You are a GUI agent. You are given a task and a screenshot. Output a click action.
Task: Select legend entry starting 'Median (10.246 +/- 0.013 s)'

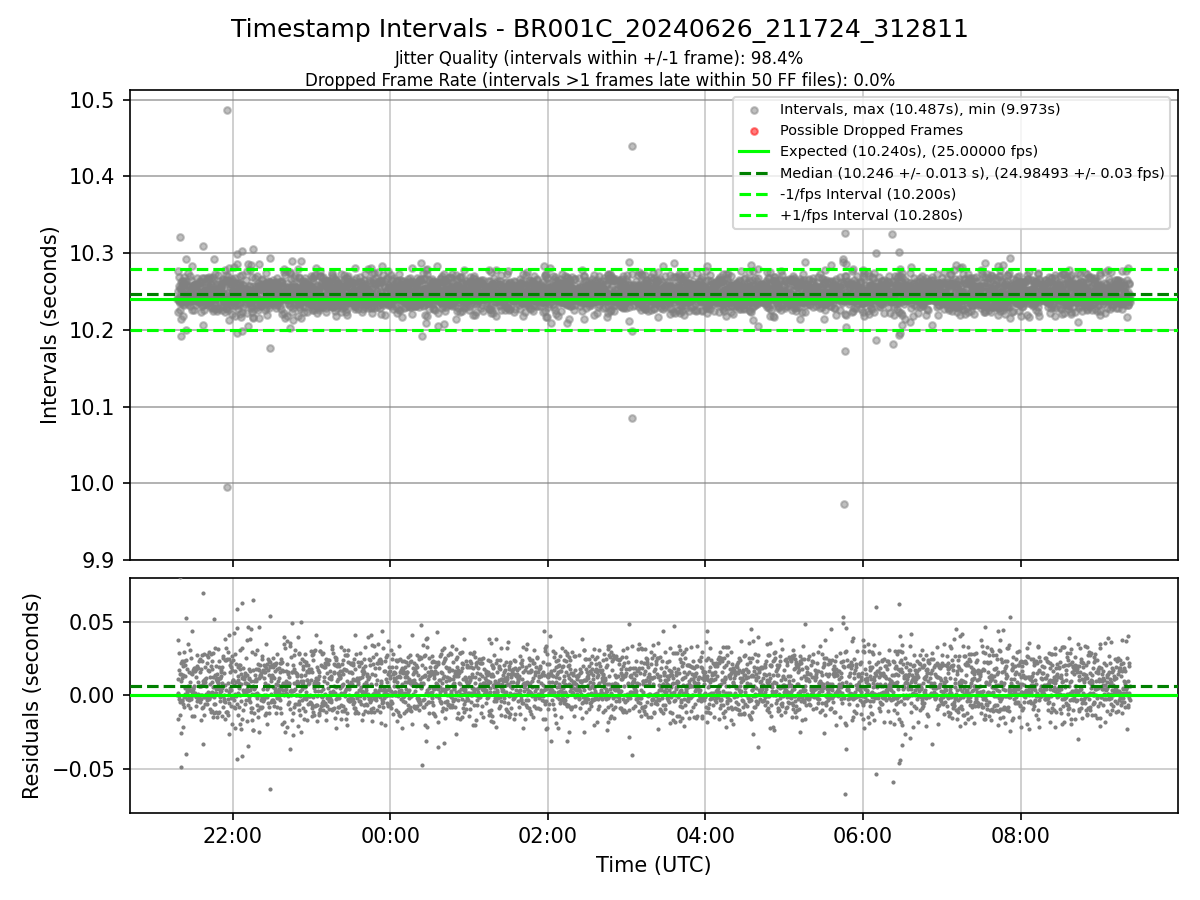[x=972, y=173]
